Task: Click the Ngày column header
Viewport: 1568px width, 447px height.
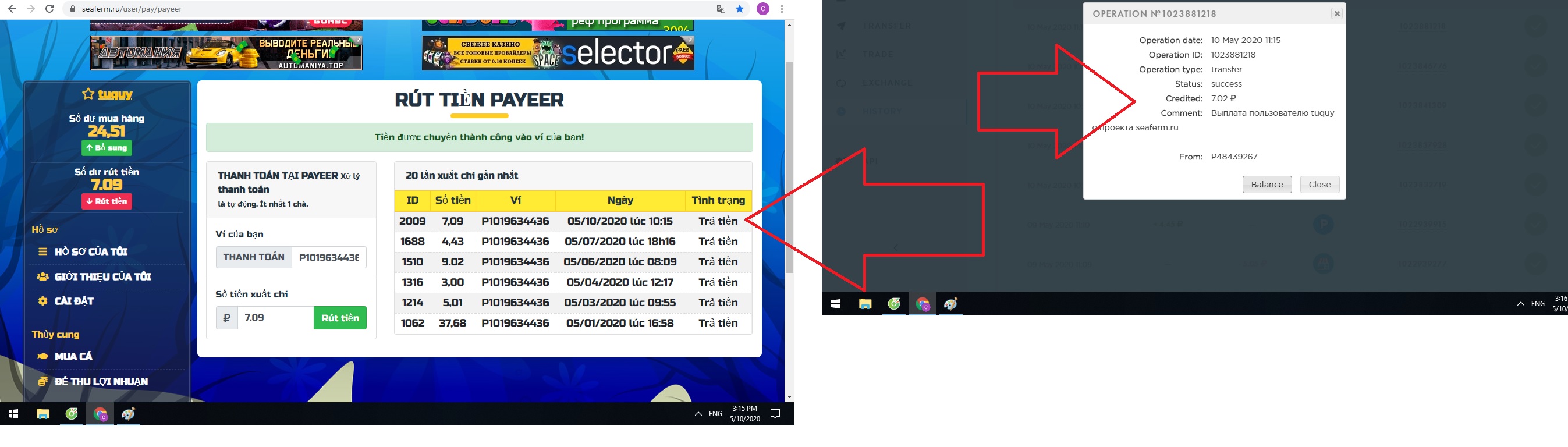Action: (x=621, y=200)
